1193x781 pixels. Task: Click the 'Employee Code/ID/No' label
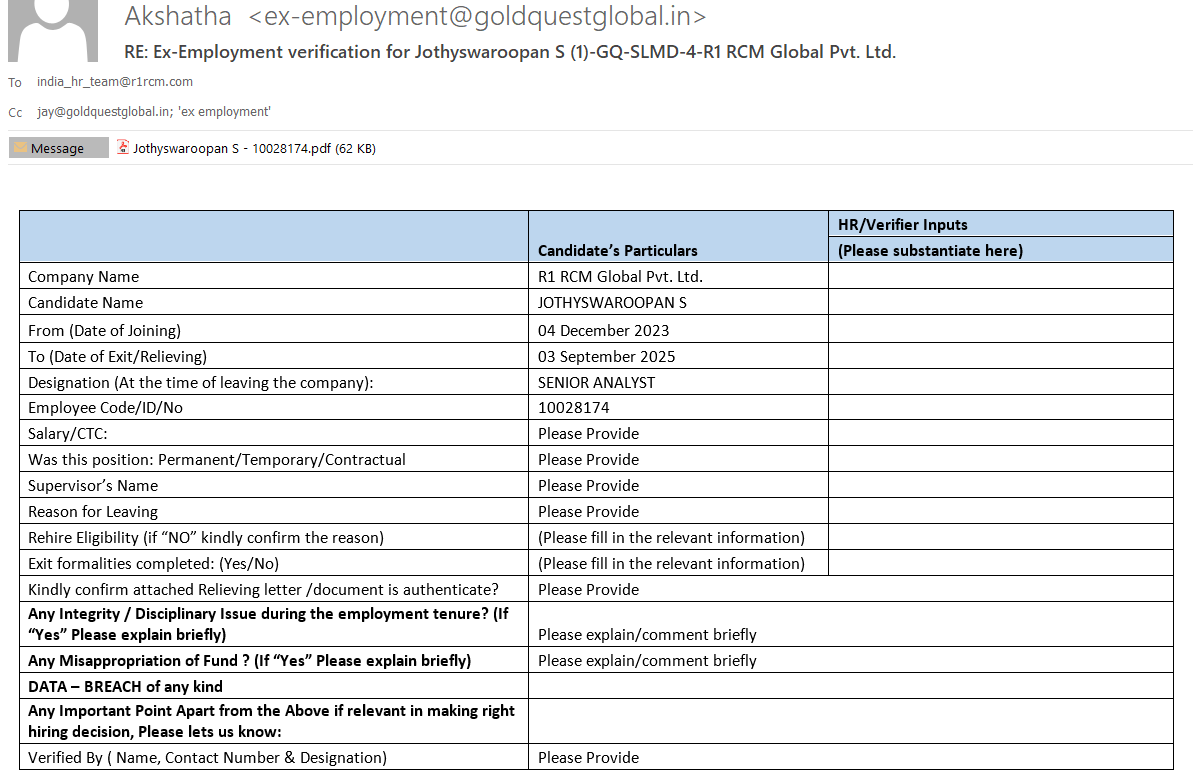(105, 407)
